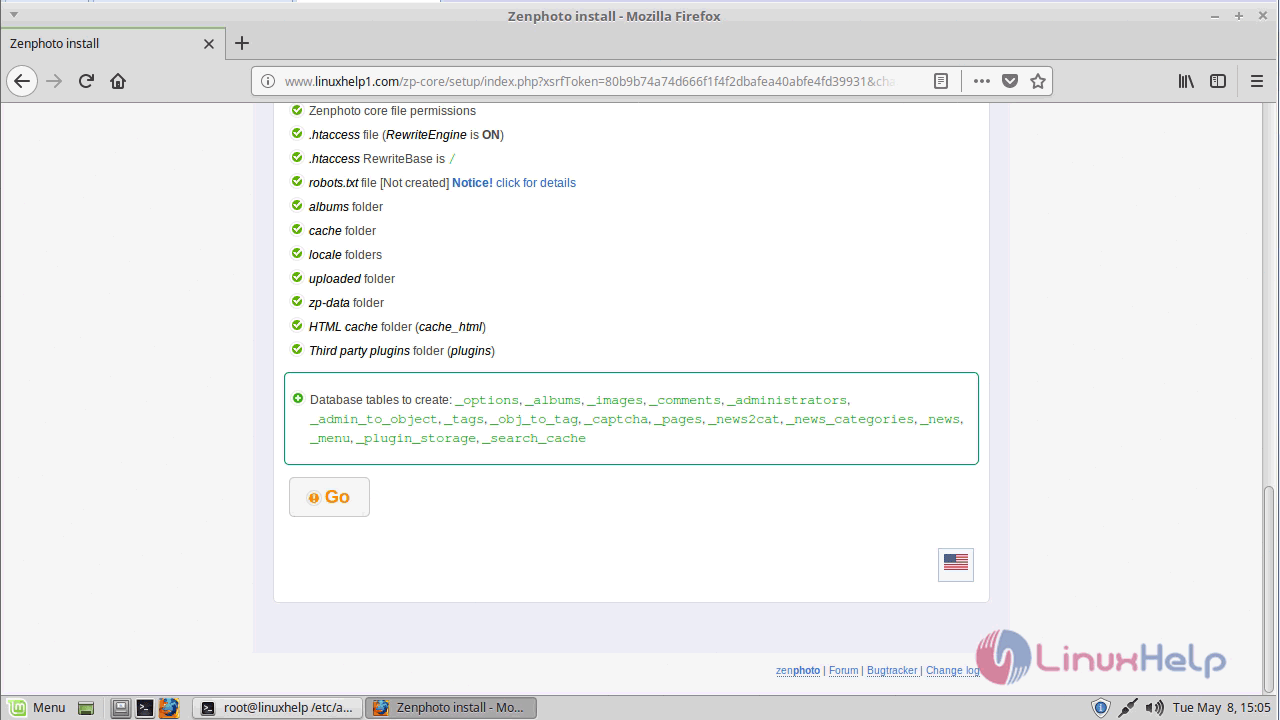The width and height of the screenshot is (1280, 720).
Task: Open page actions three-dot menu
Action: pos(982,81)
